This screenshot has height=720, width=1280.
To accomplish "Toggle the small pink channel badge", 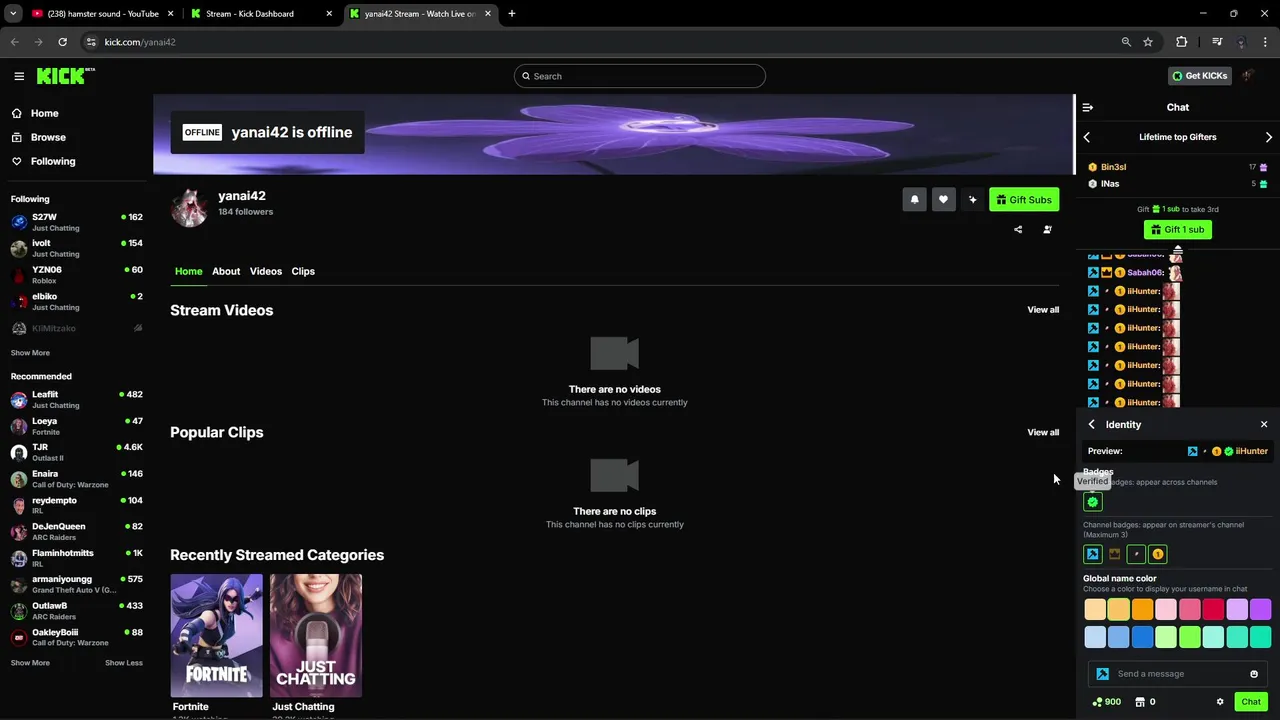I will tap(1136, 554).
